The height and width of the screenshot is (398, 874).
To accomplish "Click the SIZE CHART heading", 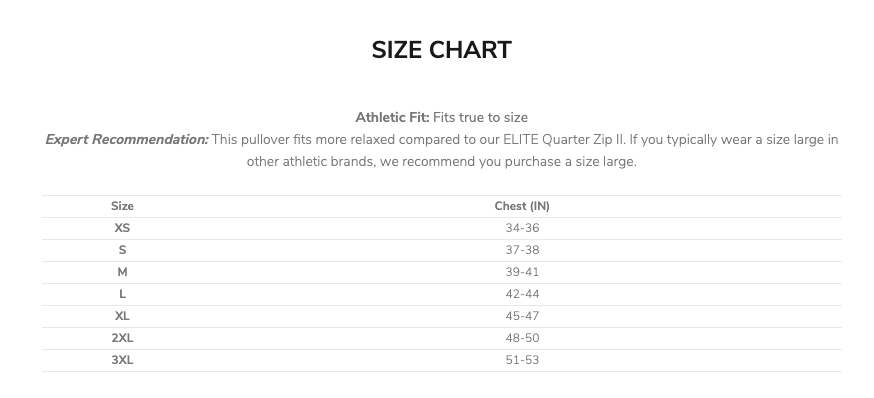I will (x=441, y=50).
